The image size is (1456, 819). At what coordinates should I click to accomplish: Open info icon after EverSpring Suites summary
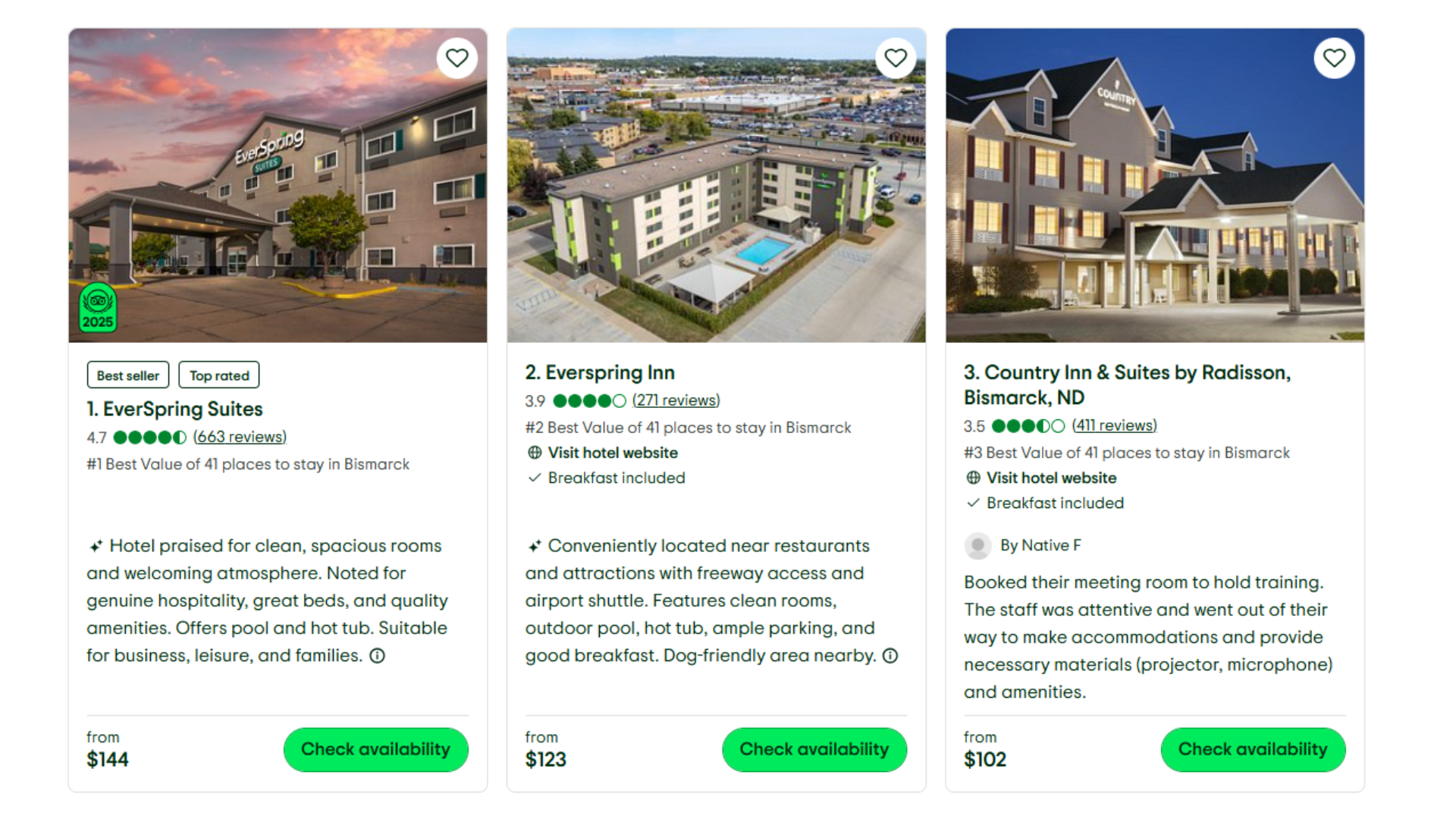377,656
